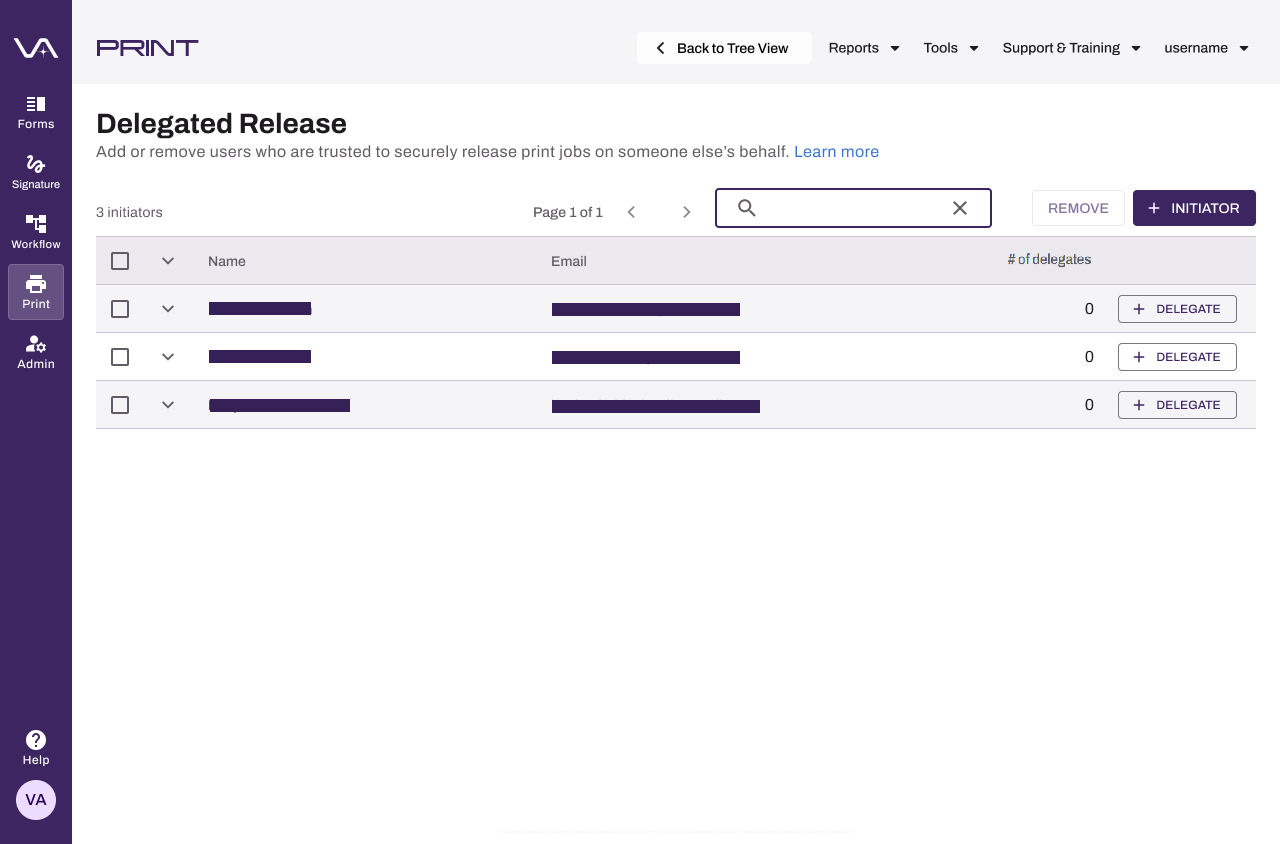Open the Forms section in sidebar

click(36, 112)
